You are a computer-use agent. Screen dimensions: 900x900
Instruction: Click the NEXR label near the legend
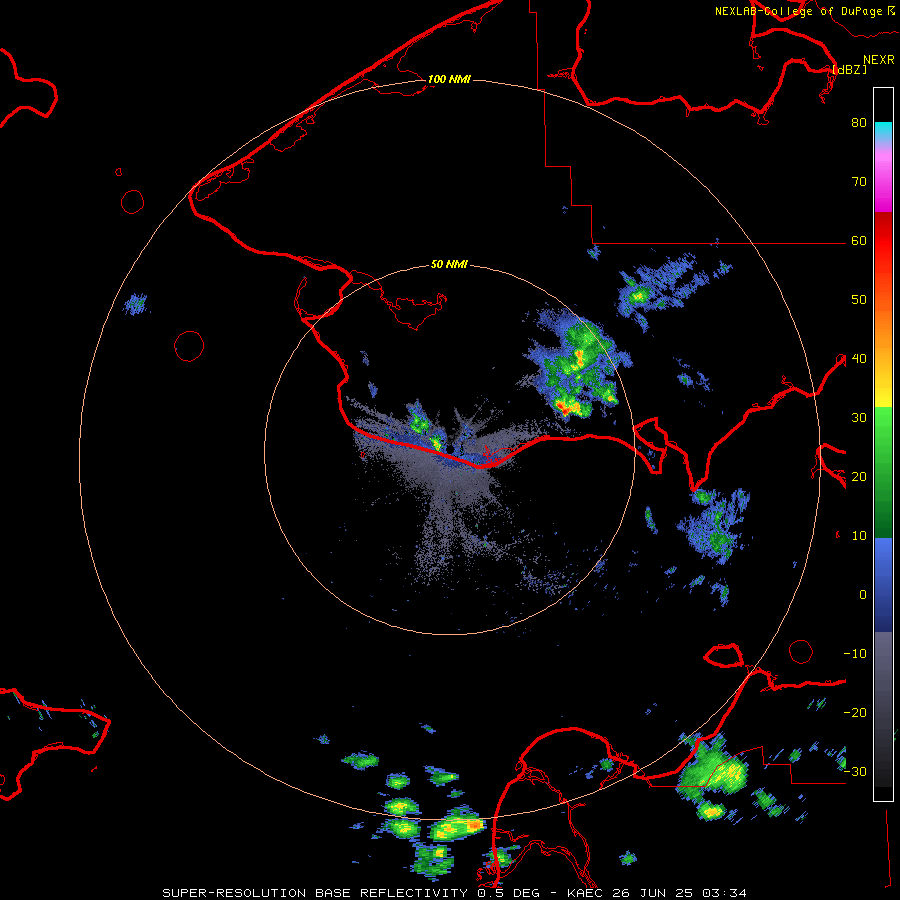(879, 60)
